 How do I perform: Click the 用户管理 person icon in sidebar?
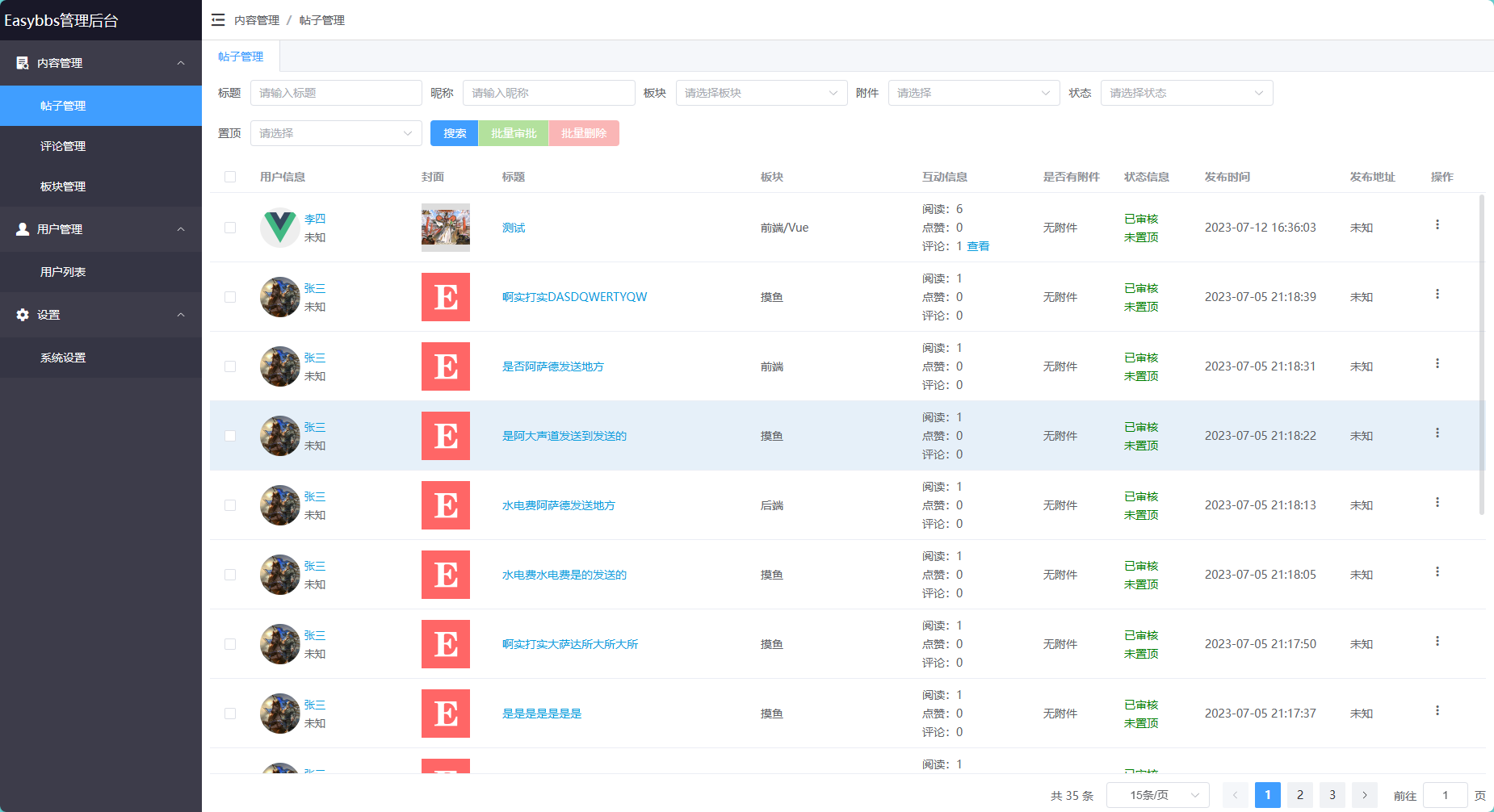[23, 229]
